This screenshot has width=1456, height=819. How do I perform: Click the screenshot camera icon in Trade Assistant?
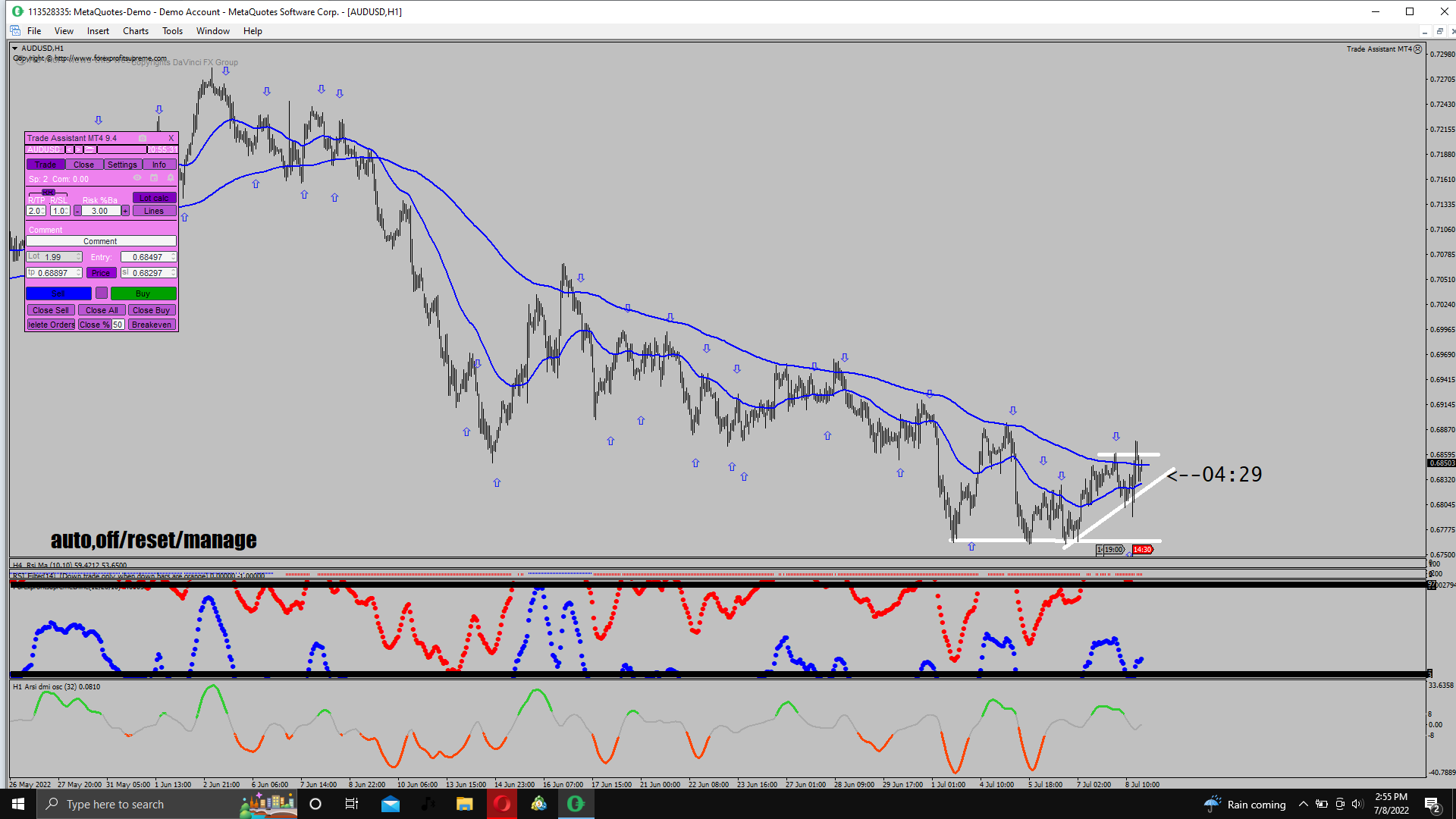tap(143, 138)
